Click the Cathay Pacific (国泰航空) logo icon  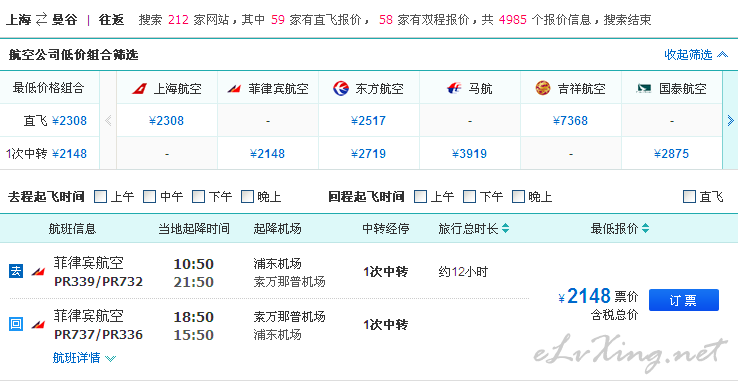click(x=643, y=88)
